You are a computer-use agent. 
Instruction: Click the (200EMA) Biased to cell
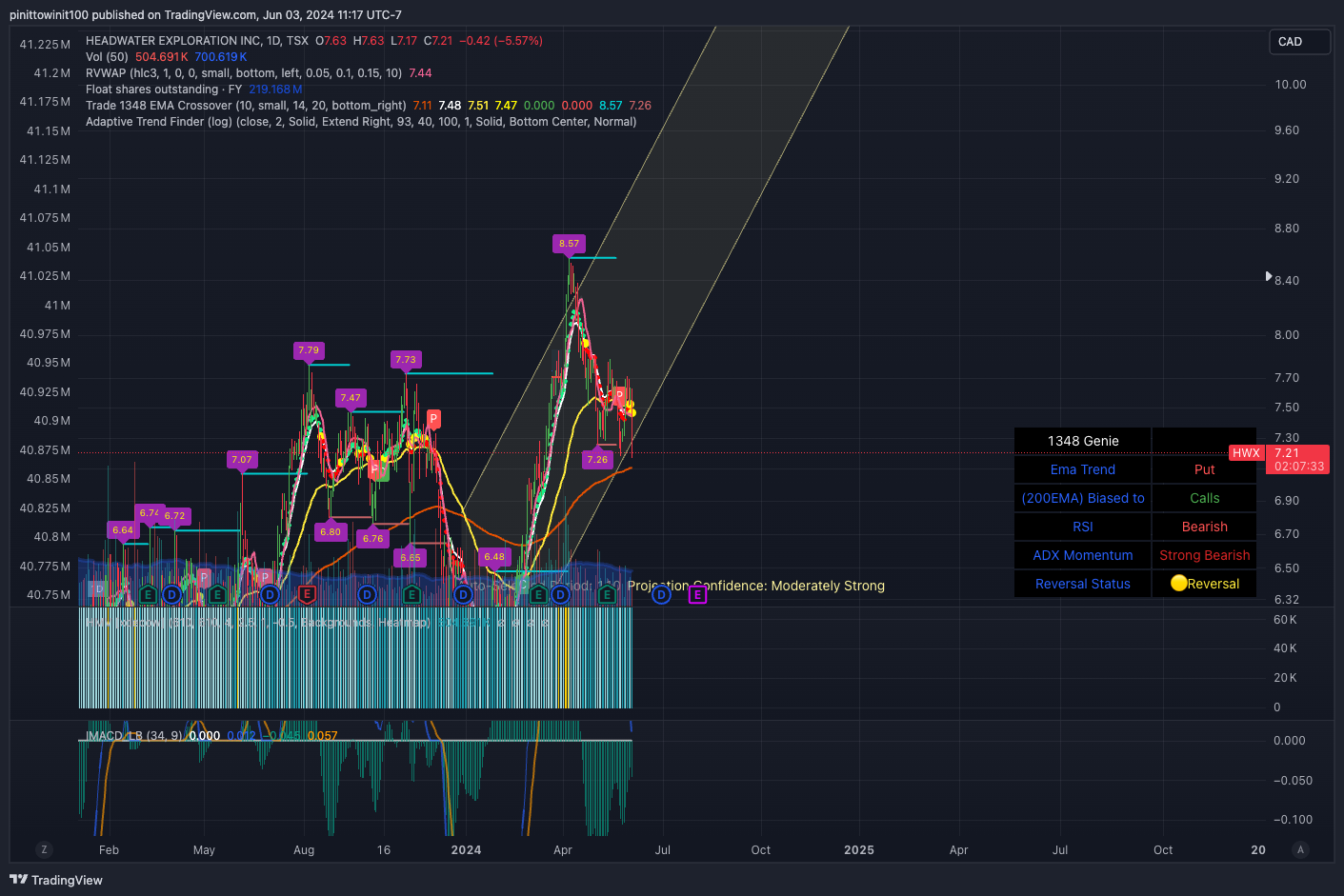tap(1083, 498)
